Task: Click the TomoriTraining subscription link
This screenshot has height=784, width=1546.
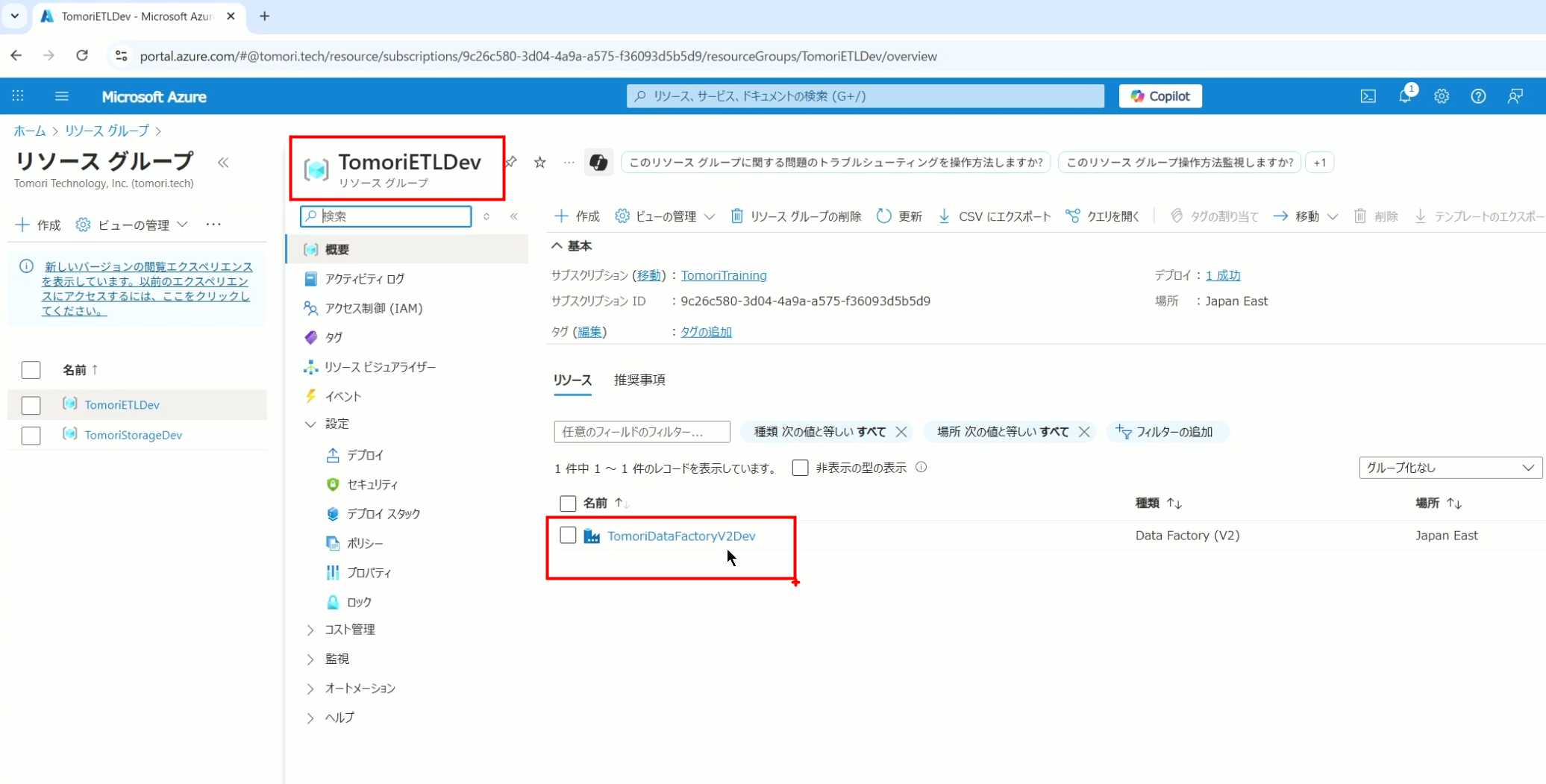Action: tap(723, 275)
